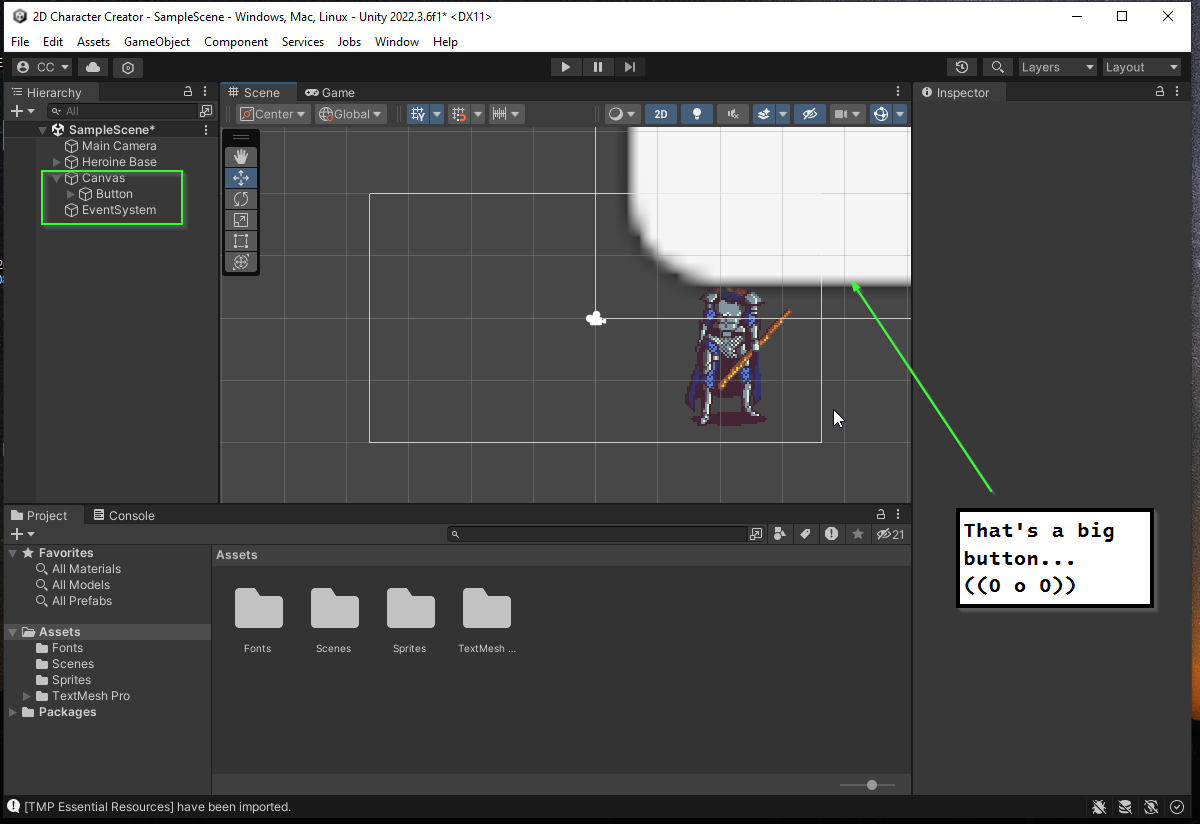The height and width of the screenshot is (824, 1200).
Task: Click the Step frame button
Action: pyautogui.click(x=629, y=67)
